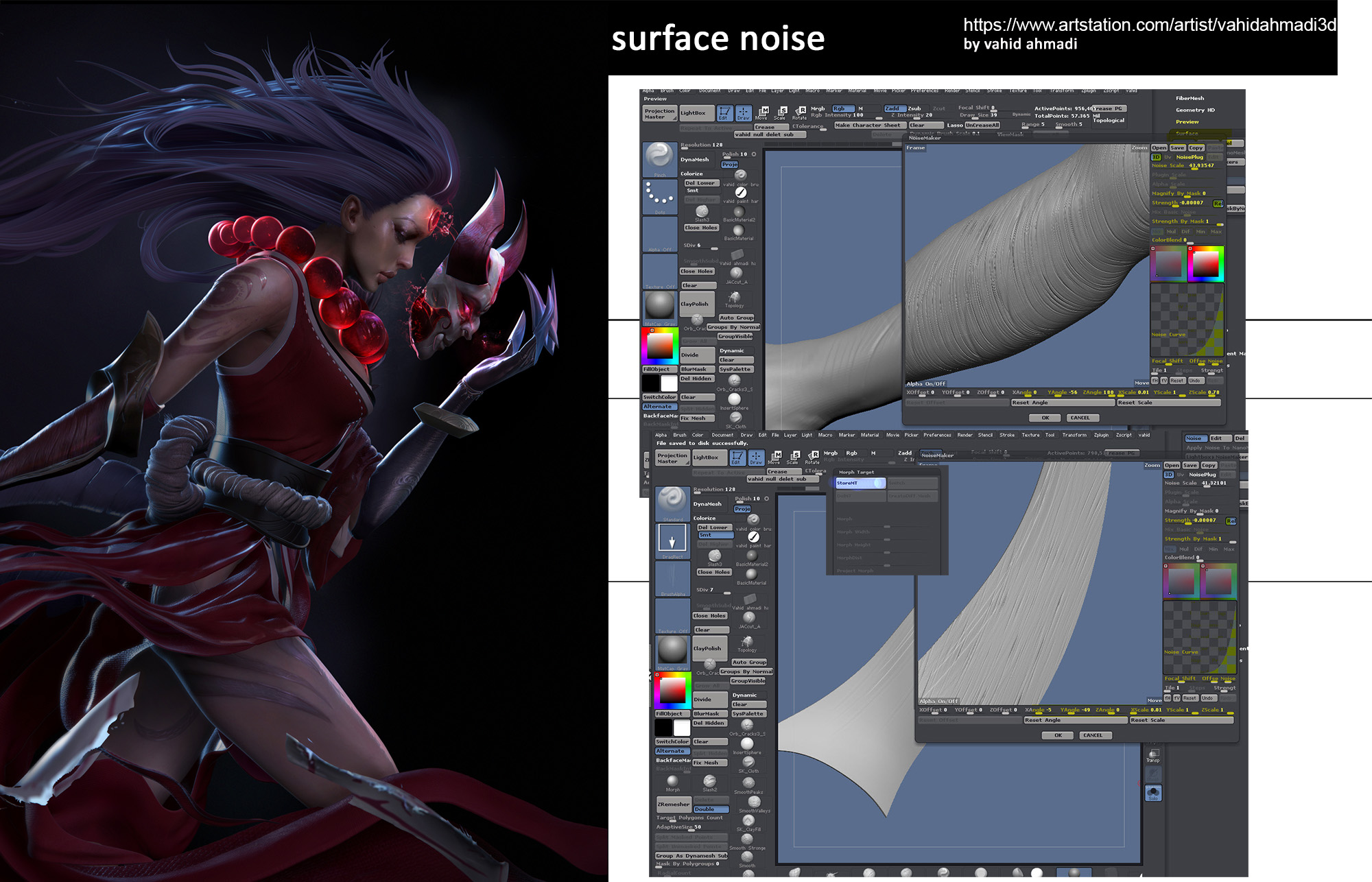Toggle 3D noise mode in lower NoiseMaker
1372x882 pixels.
tap(1169, 475)
